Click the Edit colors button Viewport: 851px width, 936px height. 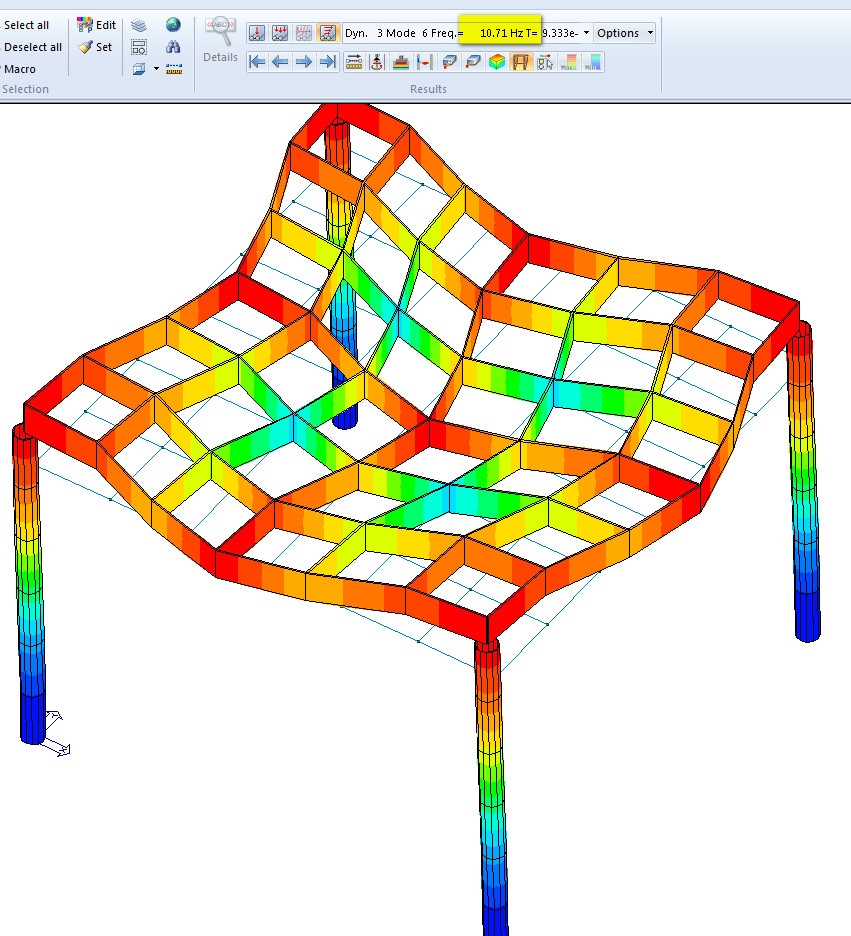(97, 25)
